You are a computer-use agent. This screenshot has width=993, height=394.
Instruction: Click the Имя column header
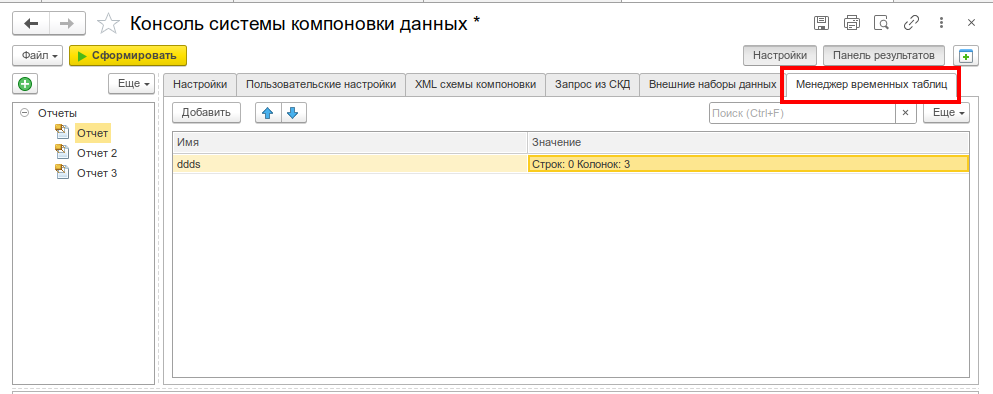(x=350, y=142)
